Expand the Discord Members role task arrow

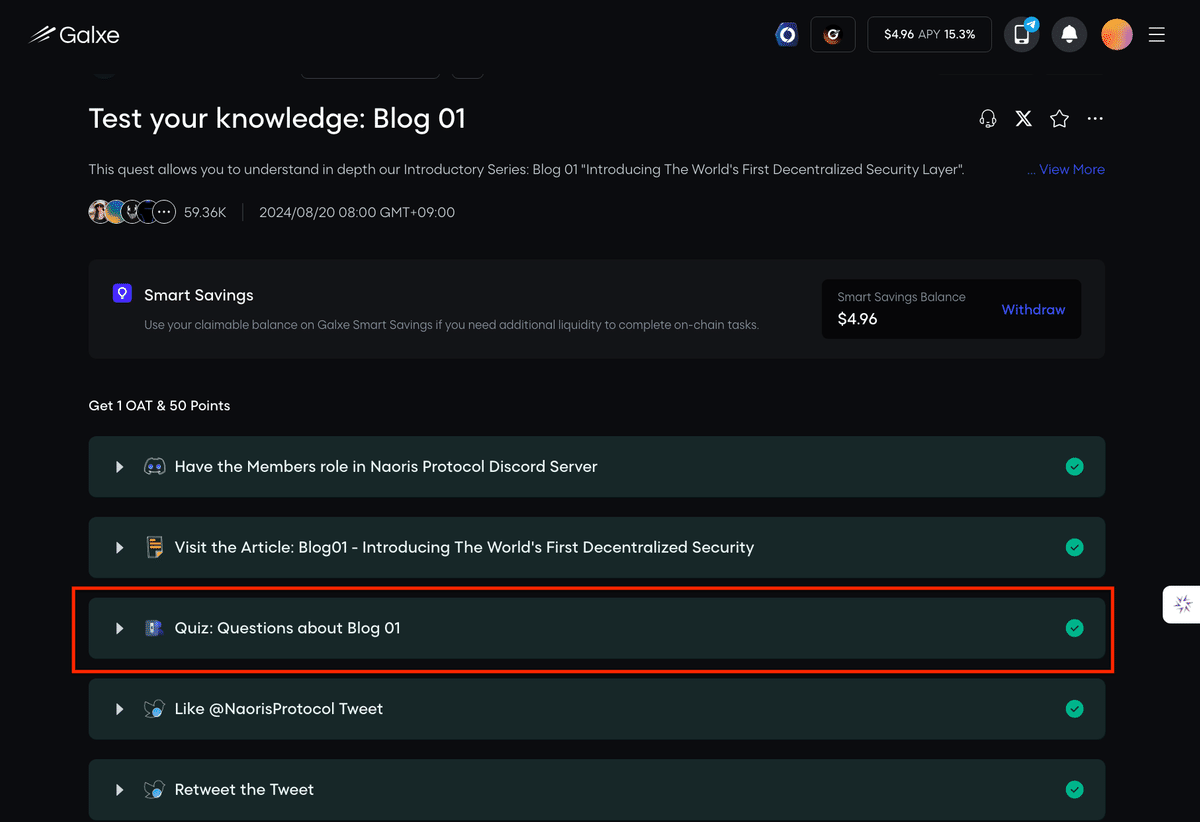(119, 467)
